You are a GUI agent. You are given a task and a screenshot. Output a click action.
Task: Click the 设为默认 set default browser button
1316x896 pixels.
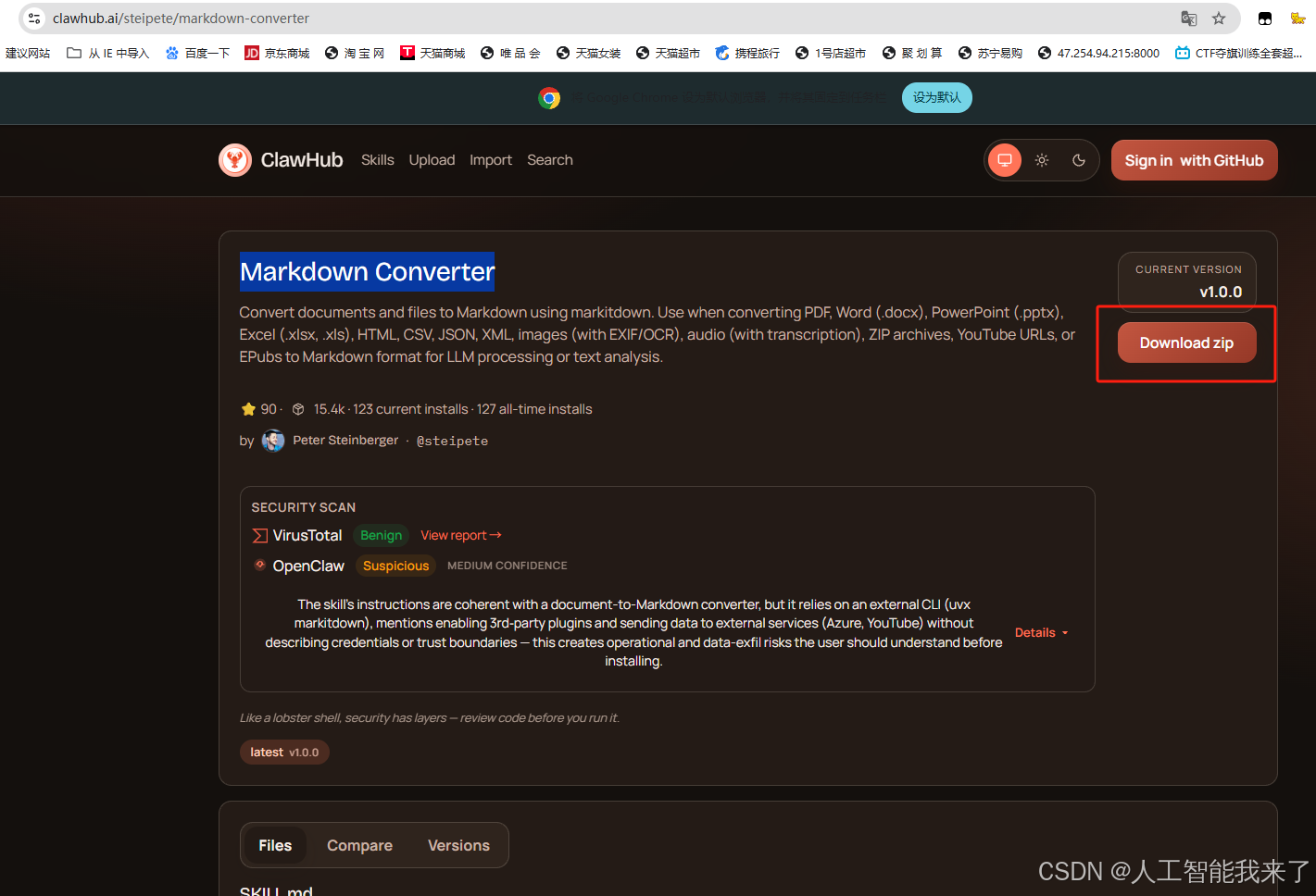937,97
